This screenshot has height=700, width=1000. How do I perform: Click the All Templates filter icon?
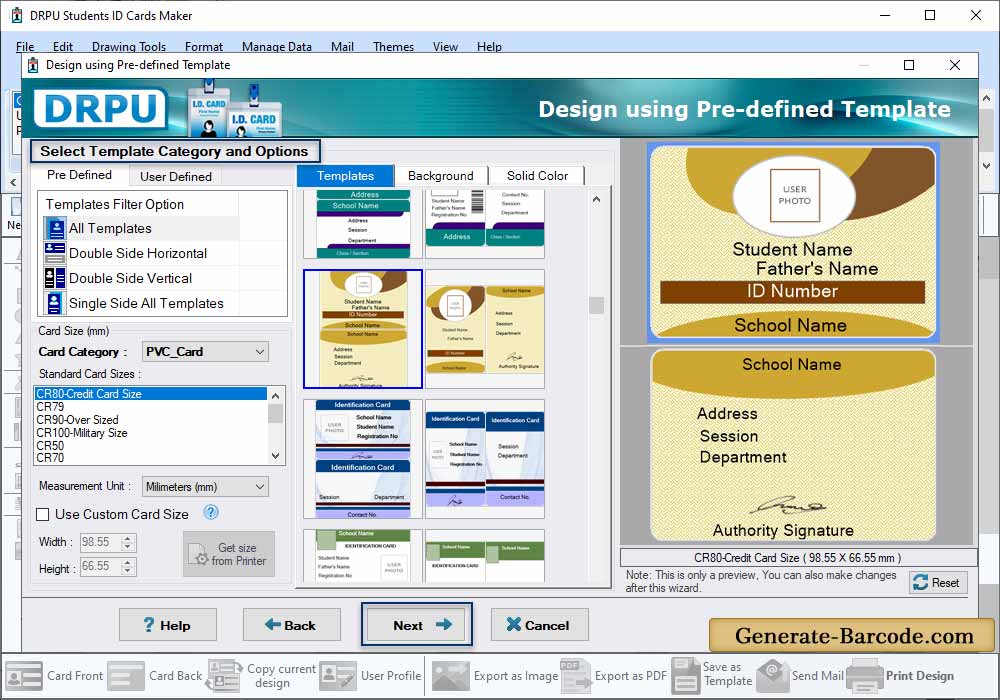pos(55,228)
